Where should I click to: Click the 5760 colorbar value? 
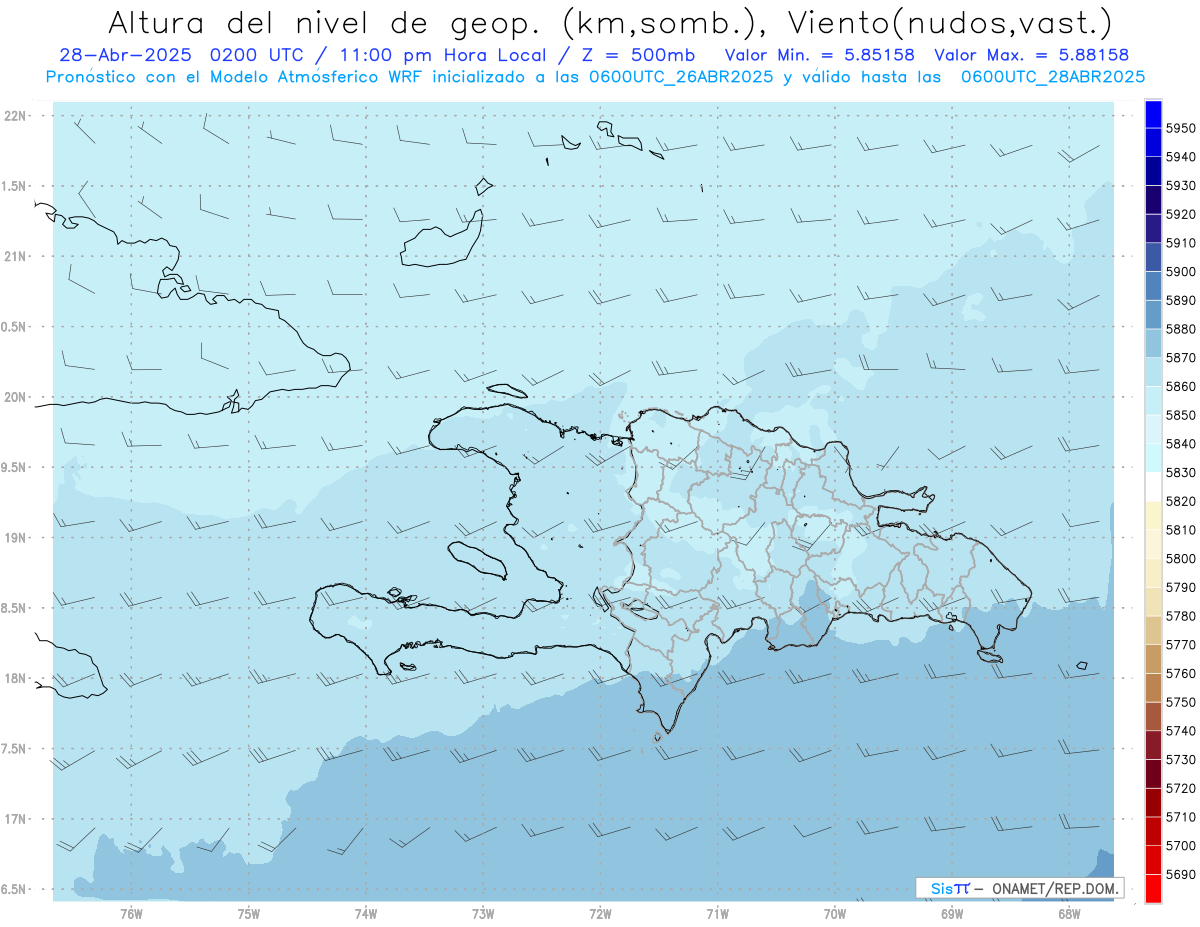[1181, 673]
